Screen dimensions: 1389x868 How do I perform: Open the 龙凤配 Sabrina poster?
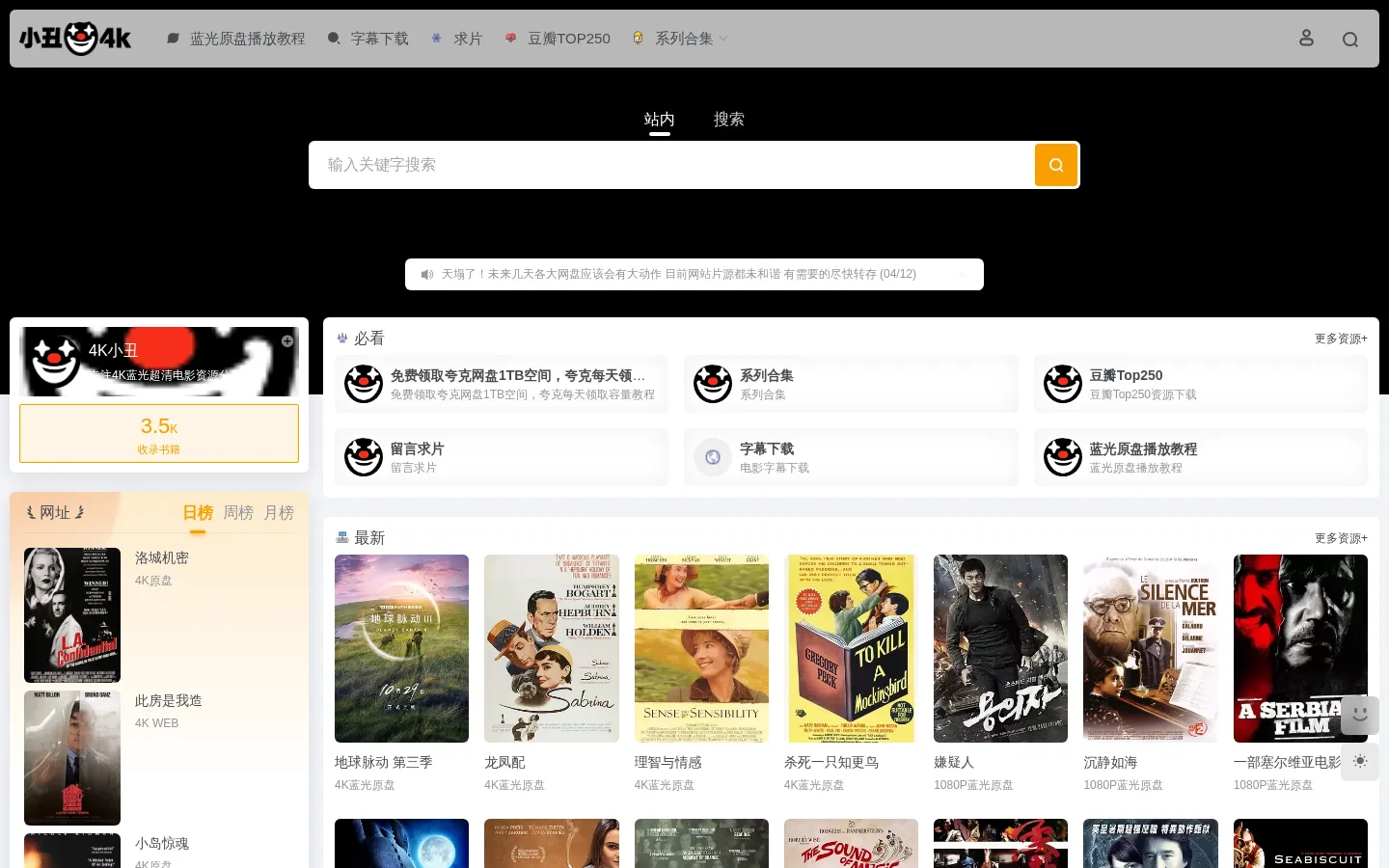click(552, 648)
